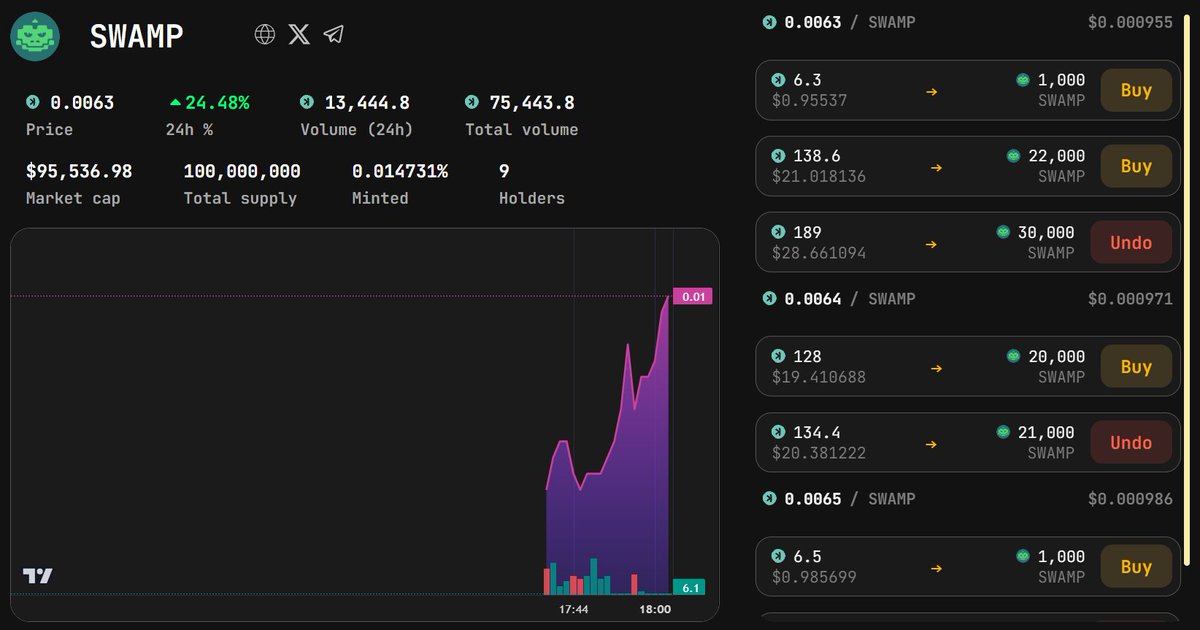Click the 18:00 time label on chart
The image size is (1200, 630).
[655, 609]
